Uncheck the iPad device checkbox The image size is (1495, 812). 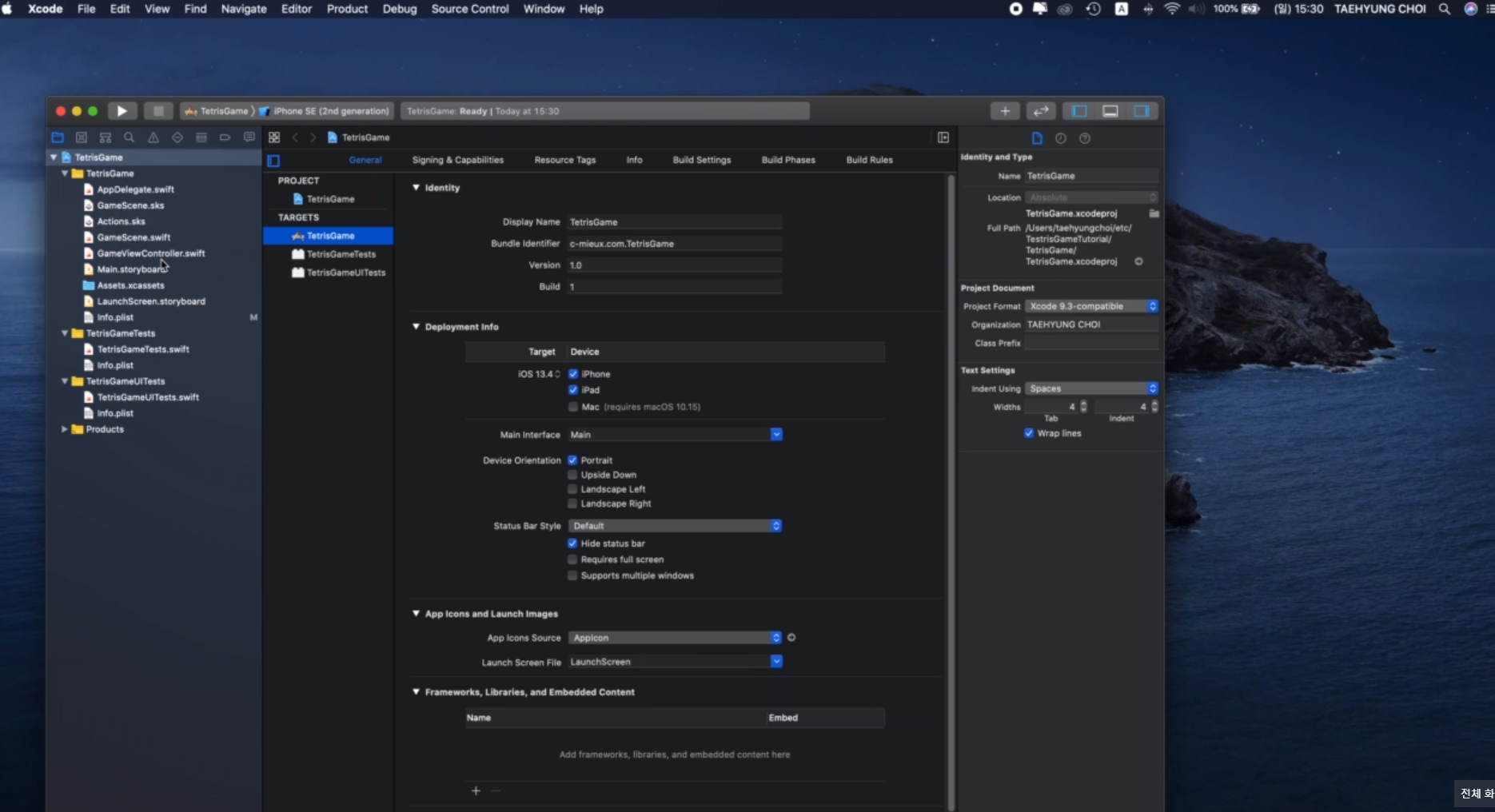tap(573, 390)
